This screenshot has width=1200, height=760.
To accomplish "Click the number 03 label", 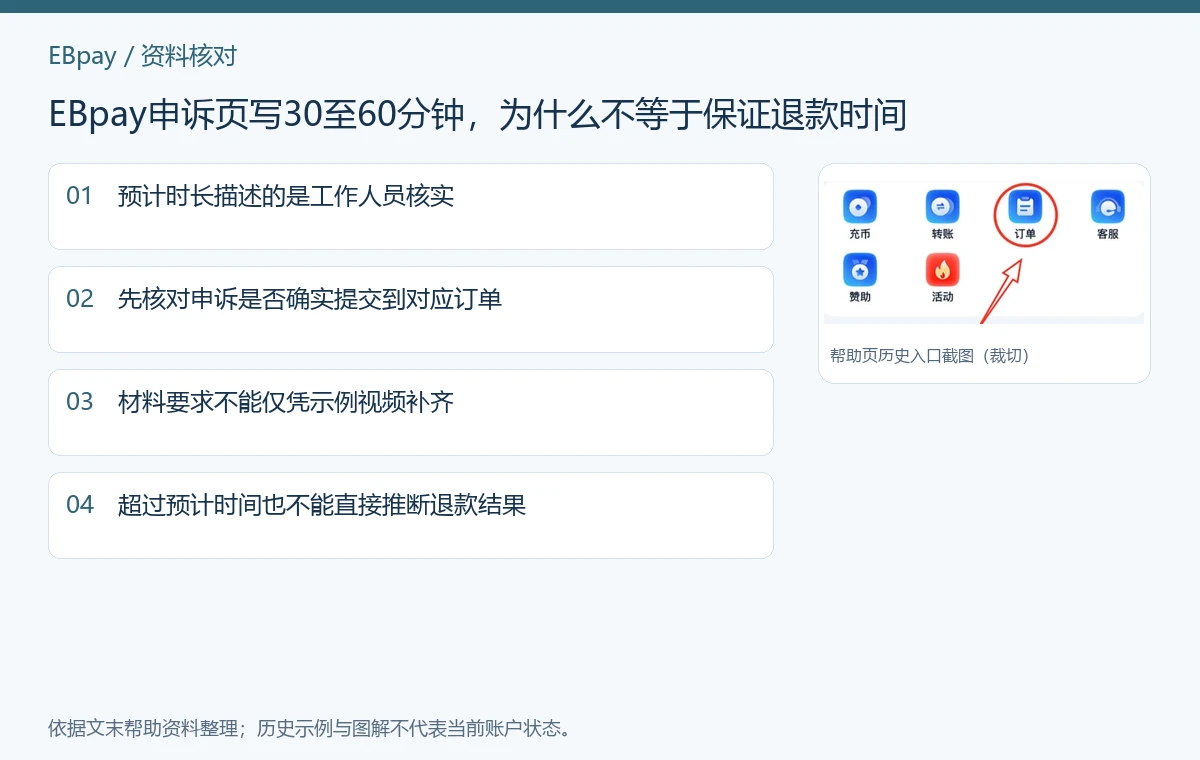I will coord(80,402).
